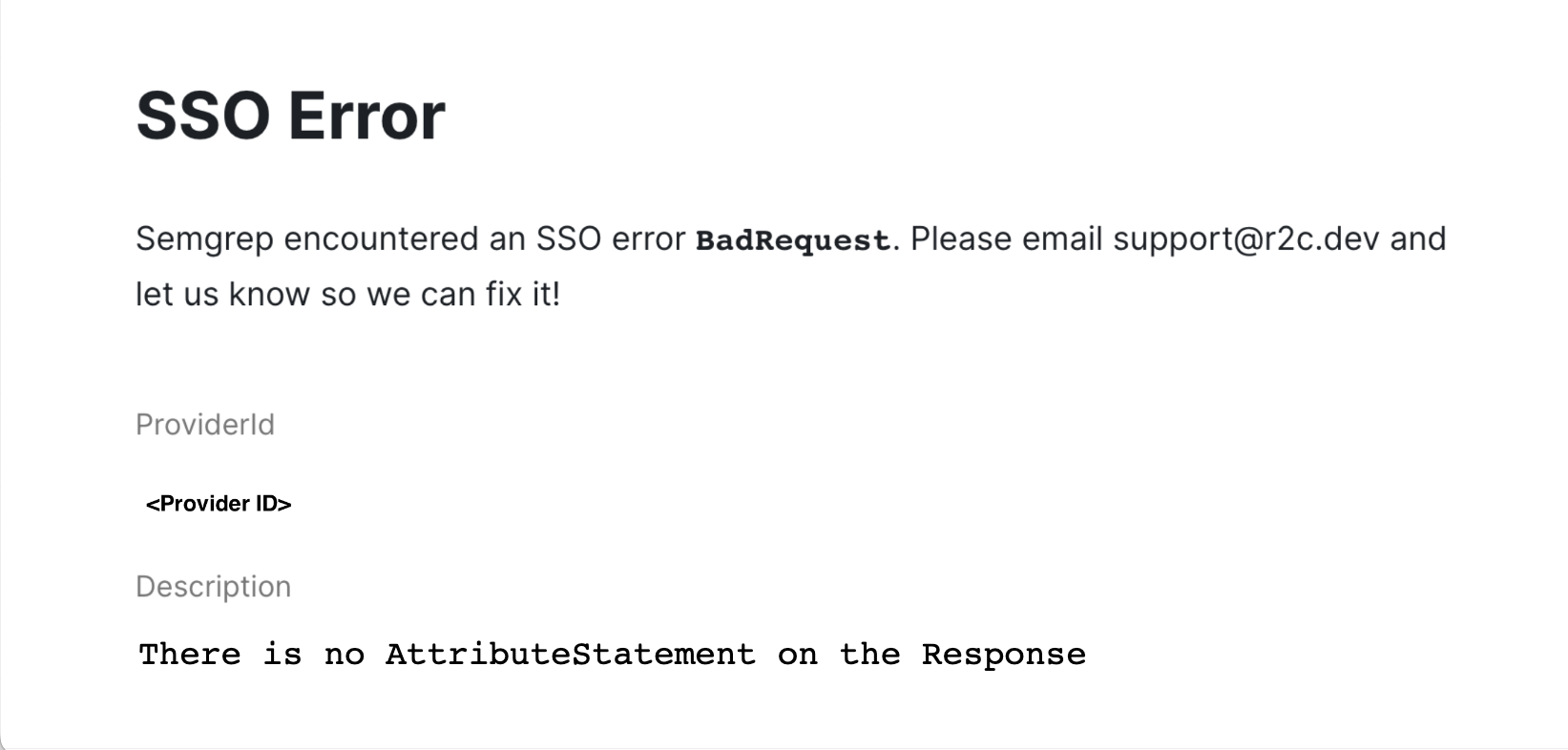Select the Description field label
Screen dimensions: 1568x750
coord(213,587)
